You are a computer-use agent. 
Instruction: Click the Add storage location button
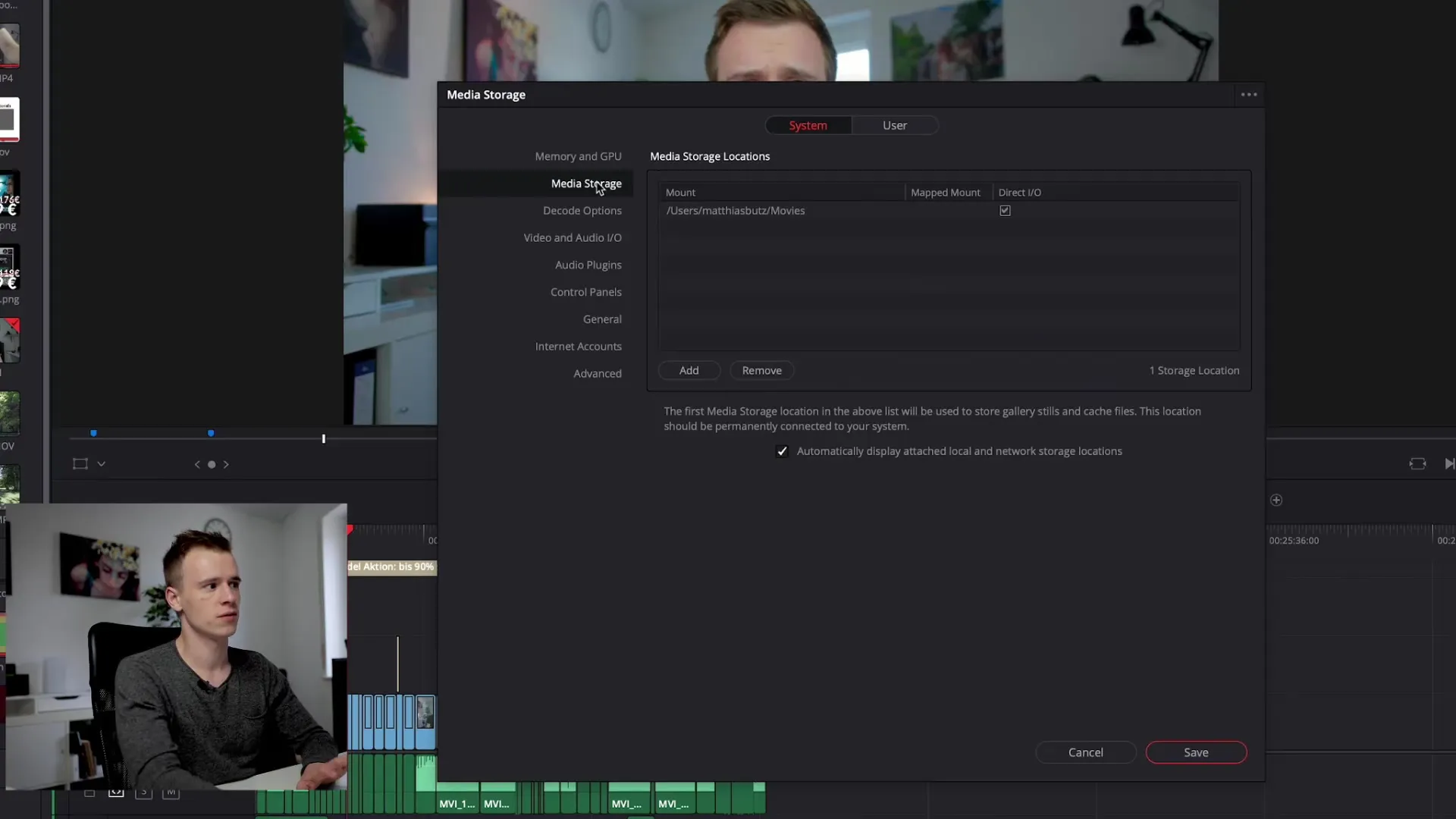coord(689,371)
